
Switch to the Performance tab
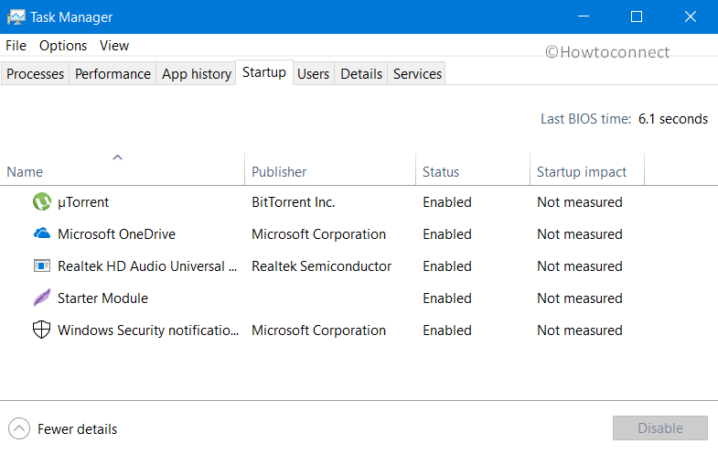pyautogui.click(x=113, y=74)
